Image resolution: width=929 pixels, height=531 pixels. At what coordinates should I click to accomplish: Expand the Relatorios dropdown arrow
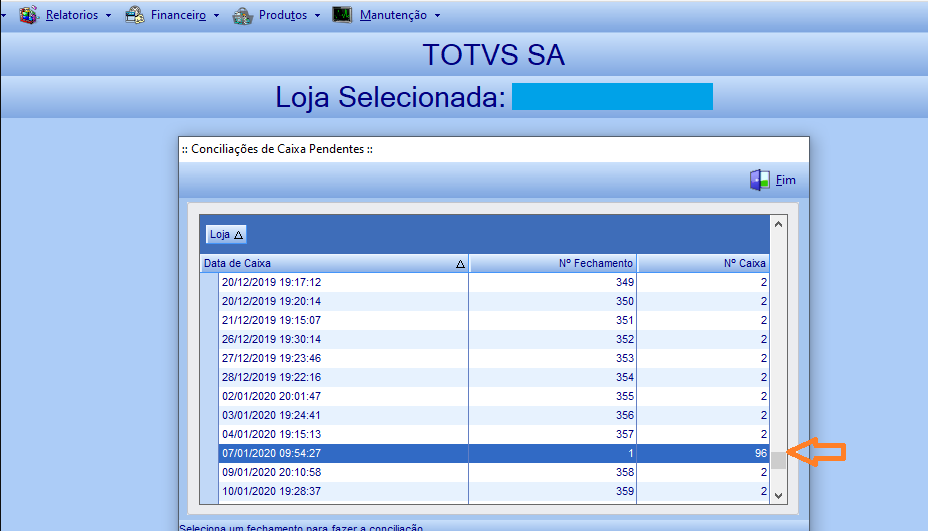point(108,15)
